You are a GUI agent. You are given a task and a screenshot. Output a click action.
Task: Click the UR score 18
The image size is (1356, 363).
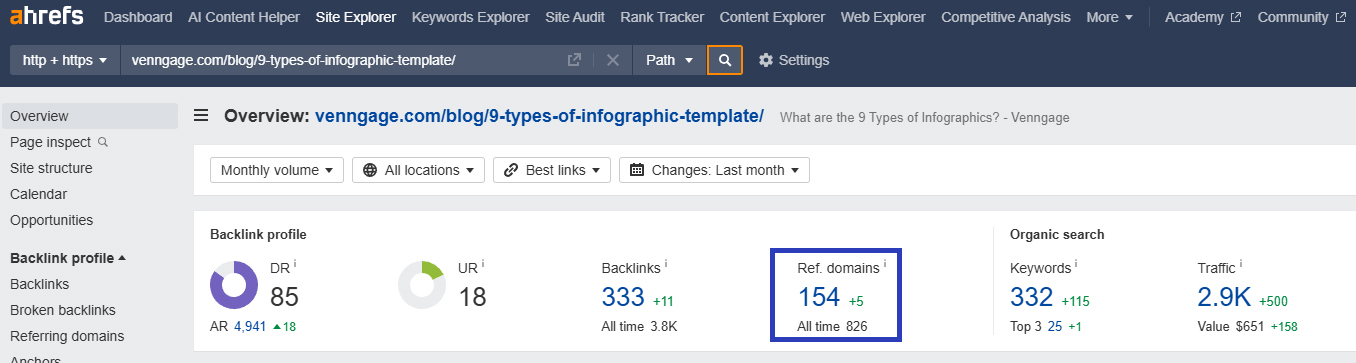tap(472, 297)
